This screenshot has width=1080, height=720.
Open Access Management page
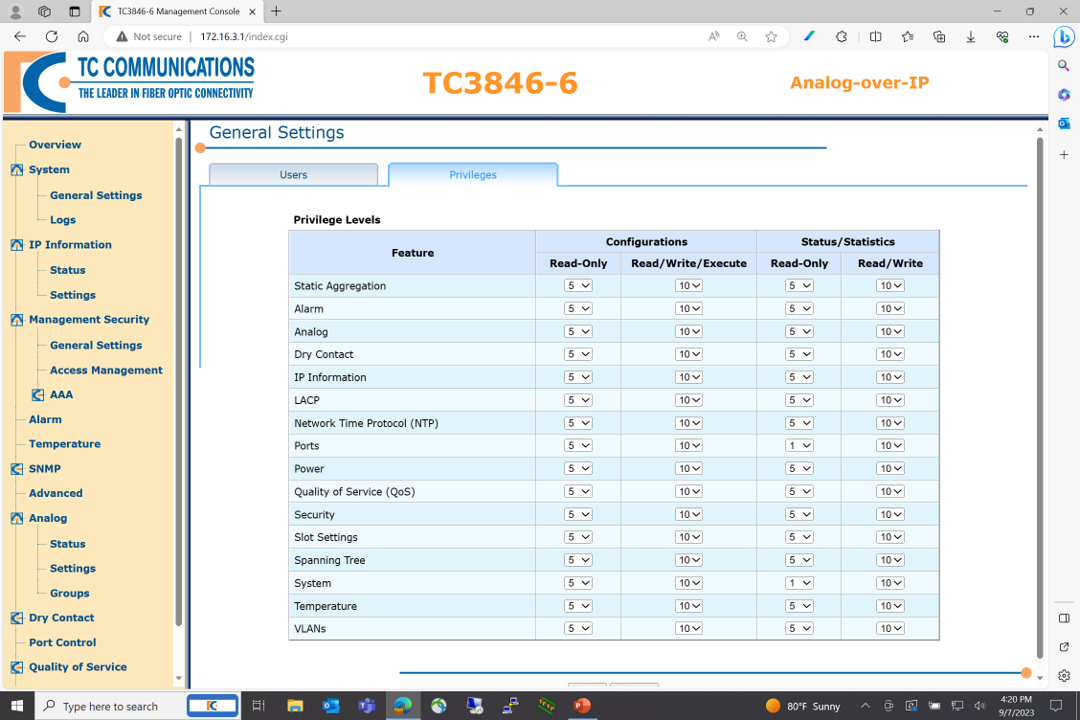tap(106, 370)
